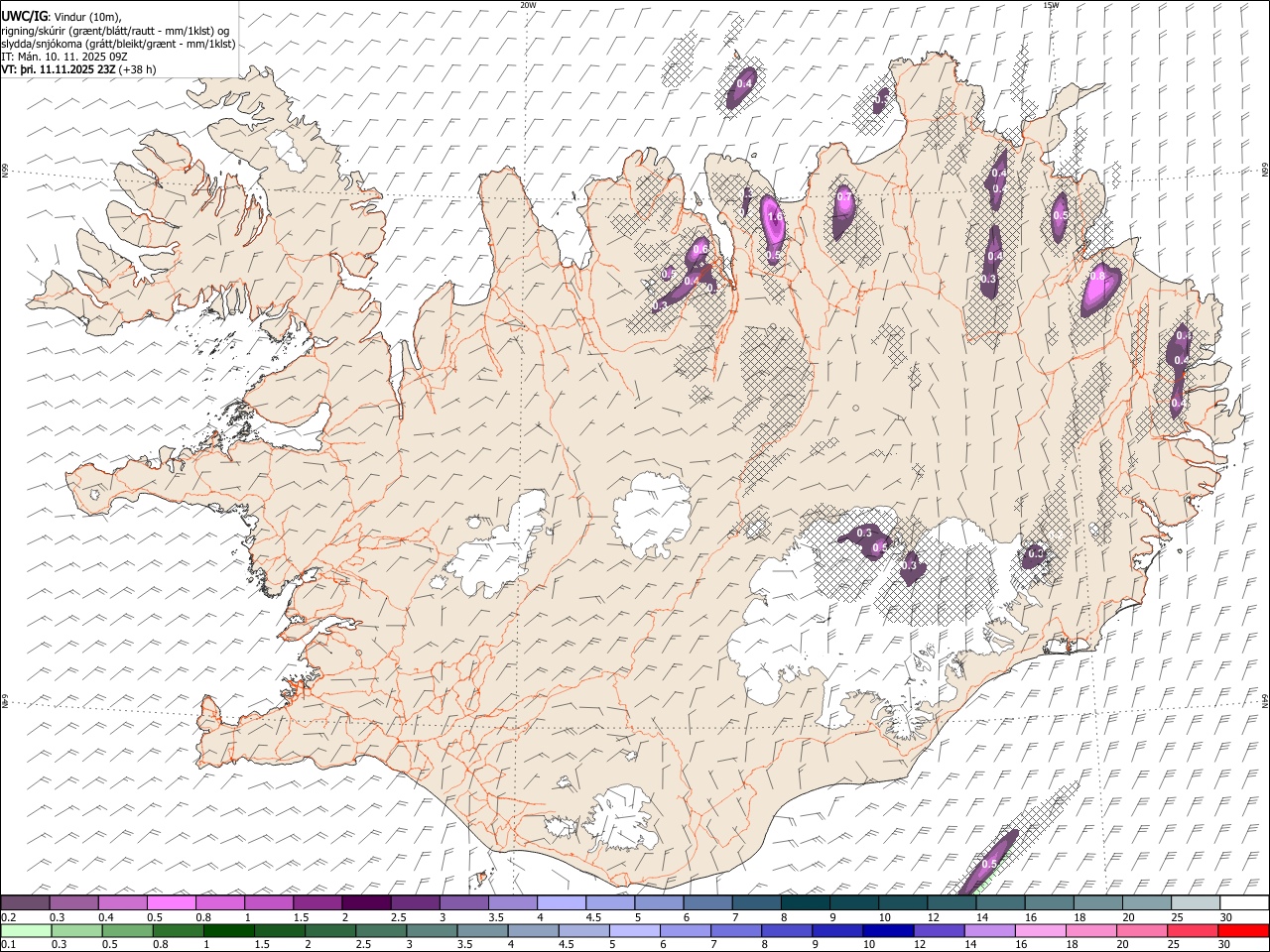
Task: Click the darkest green 1 mm rain legend swatch
Action: pyautogui.click(x=229, y=930)
